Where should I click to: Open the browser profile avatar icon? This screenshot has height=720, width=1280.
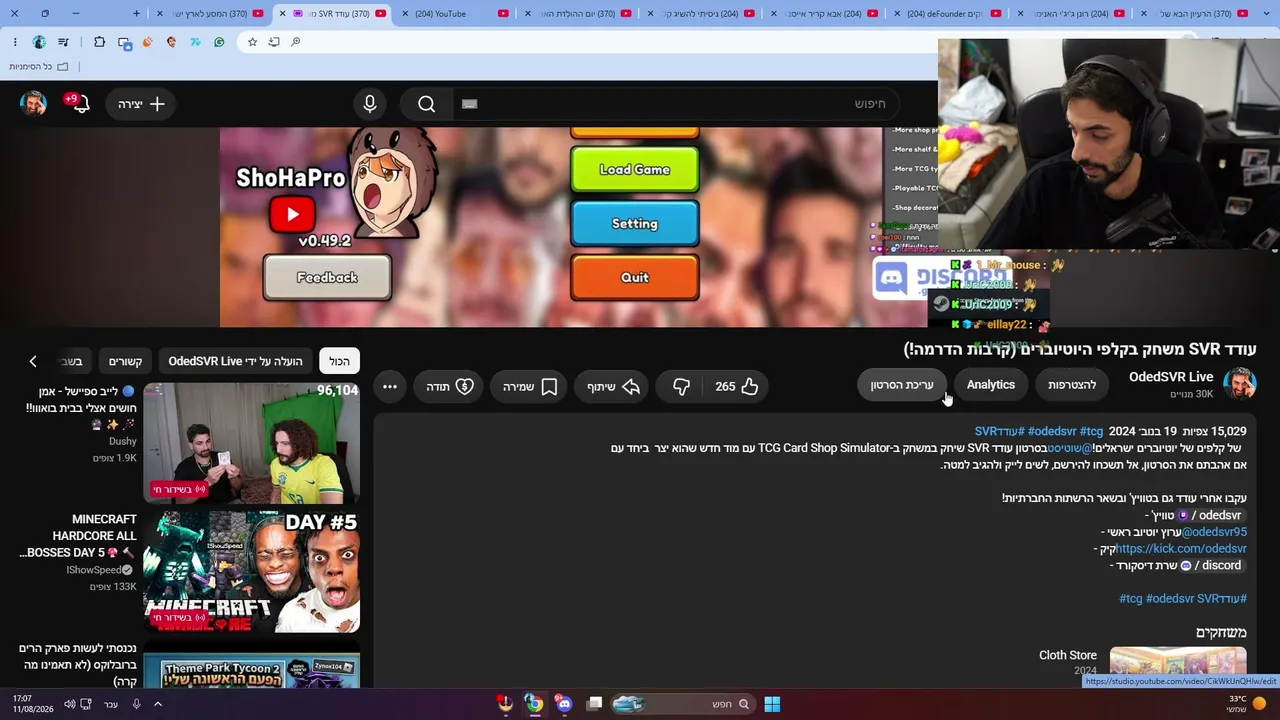[x=39, y=42]
